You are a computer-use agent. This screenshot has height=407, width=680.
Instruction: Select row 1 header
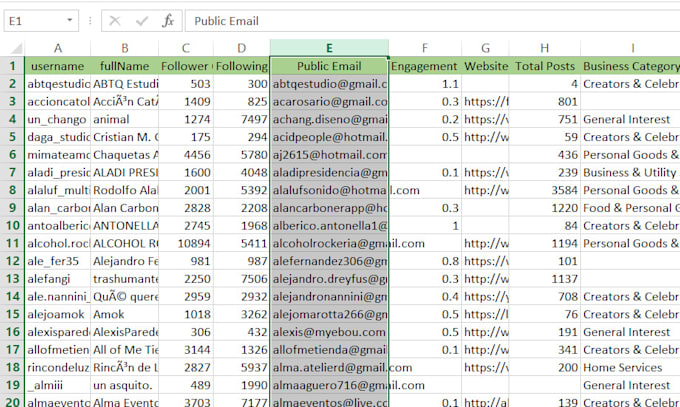tap(12, 66)
